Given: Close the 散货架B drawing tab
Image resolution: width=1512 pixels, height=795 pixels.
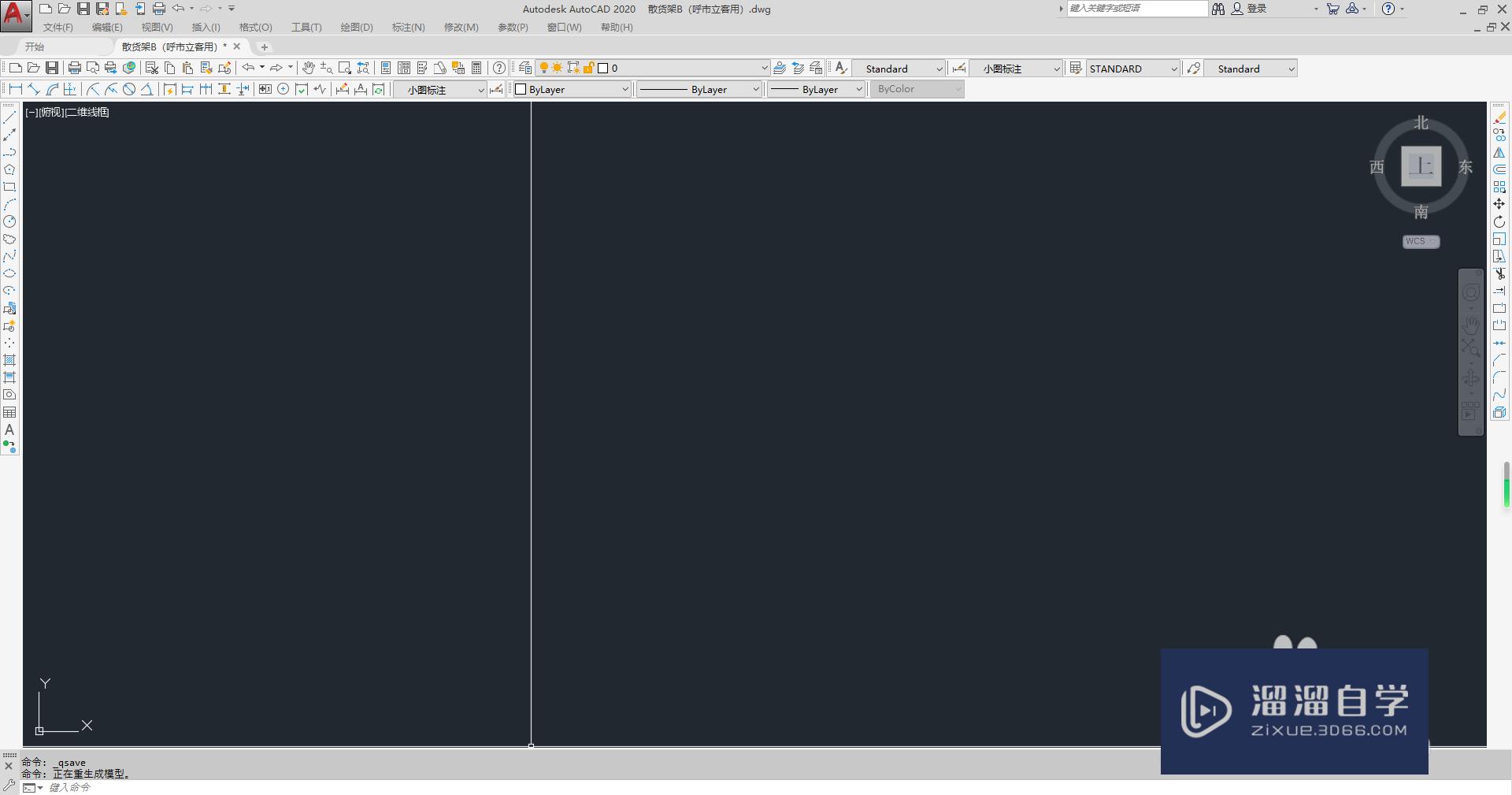Looking at the screenshot, I should (237, 46).
